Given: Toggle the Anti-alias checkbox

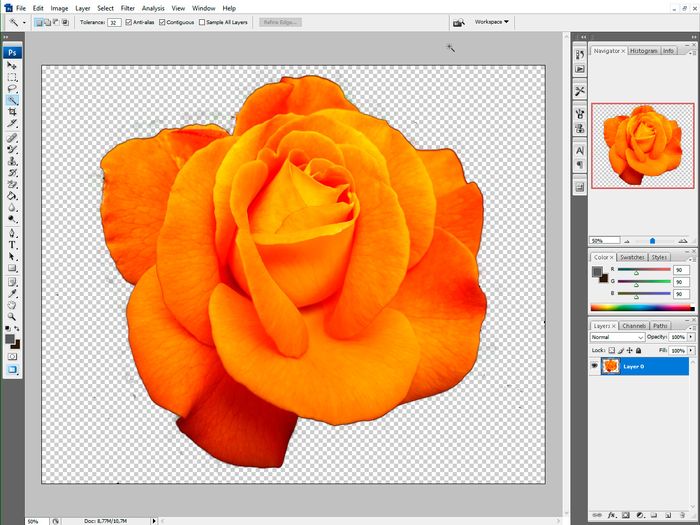Looking at the screenshot, I should click(129, 21).
